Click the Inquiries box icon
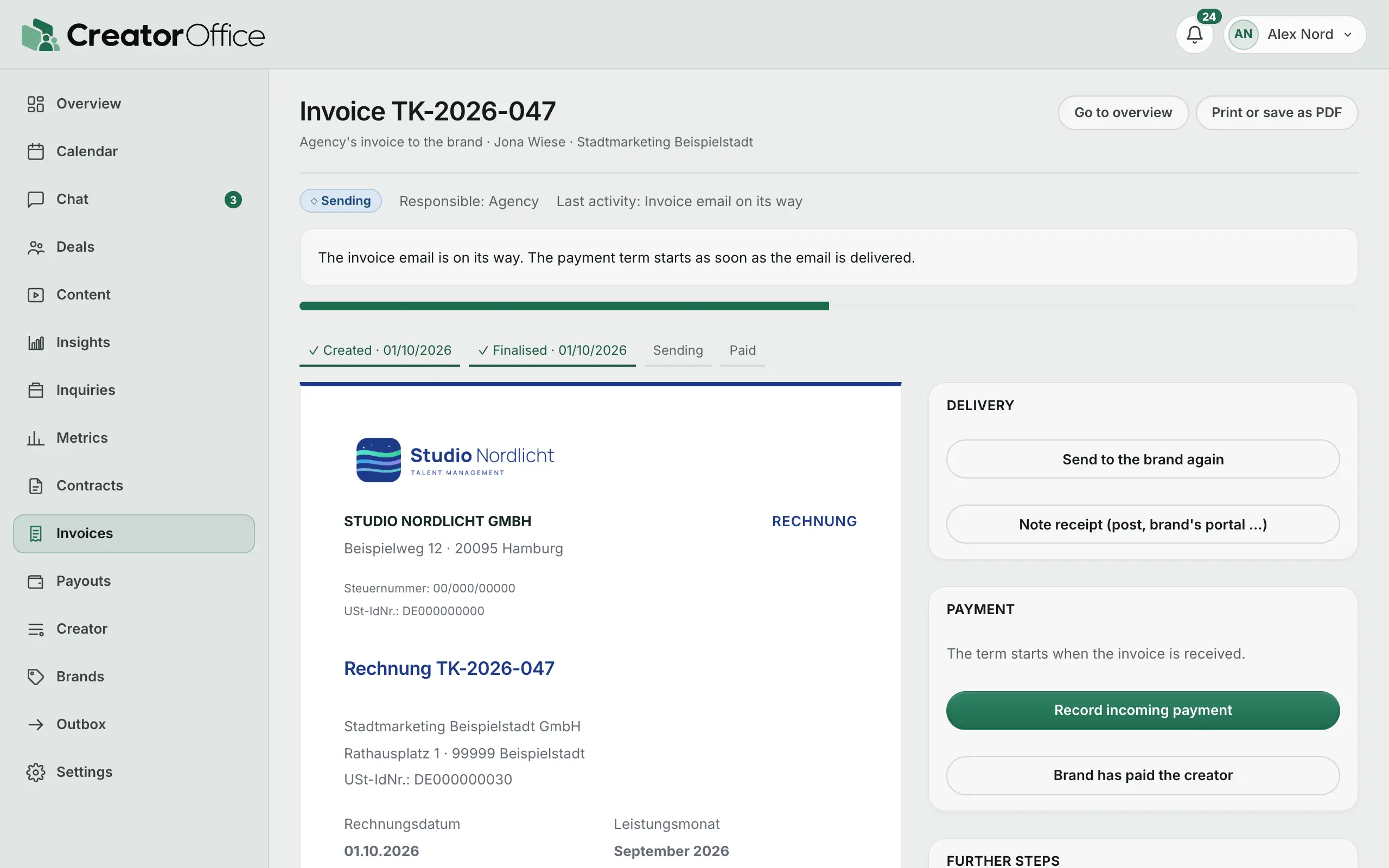Screen dimensions: 1389x868 pyautogui.click(x=36, y=391)
